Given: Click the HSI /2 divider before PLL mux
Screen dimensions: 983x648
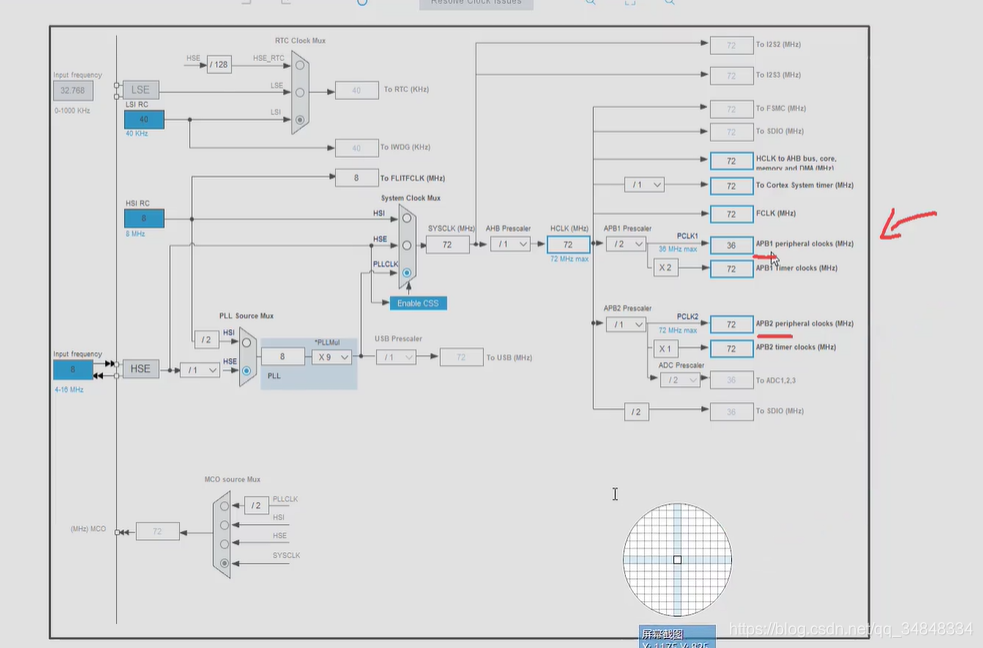Looking at the screenshot, I should coord(206,340).
